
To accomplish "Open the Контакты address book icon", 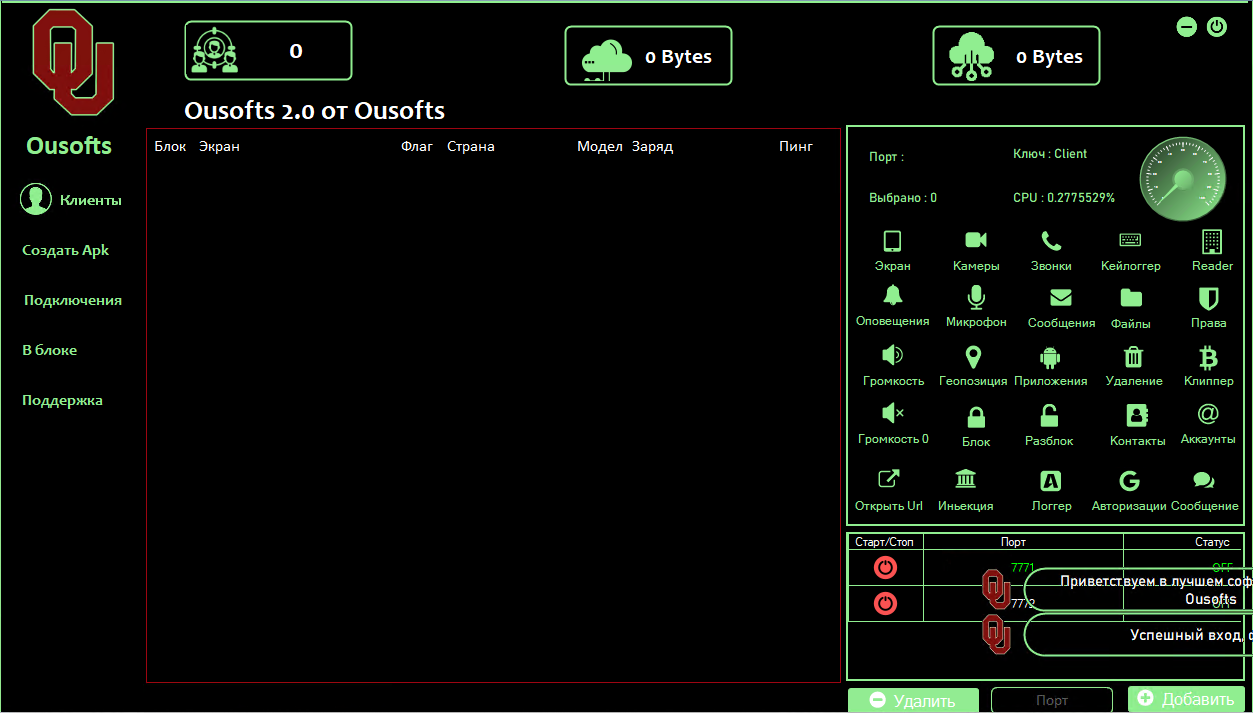I will (1137, 415).
